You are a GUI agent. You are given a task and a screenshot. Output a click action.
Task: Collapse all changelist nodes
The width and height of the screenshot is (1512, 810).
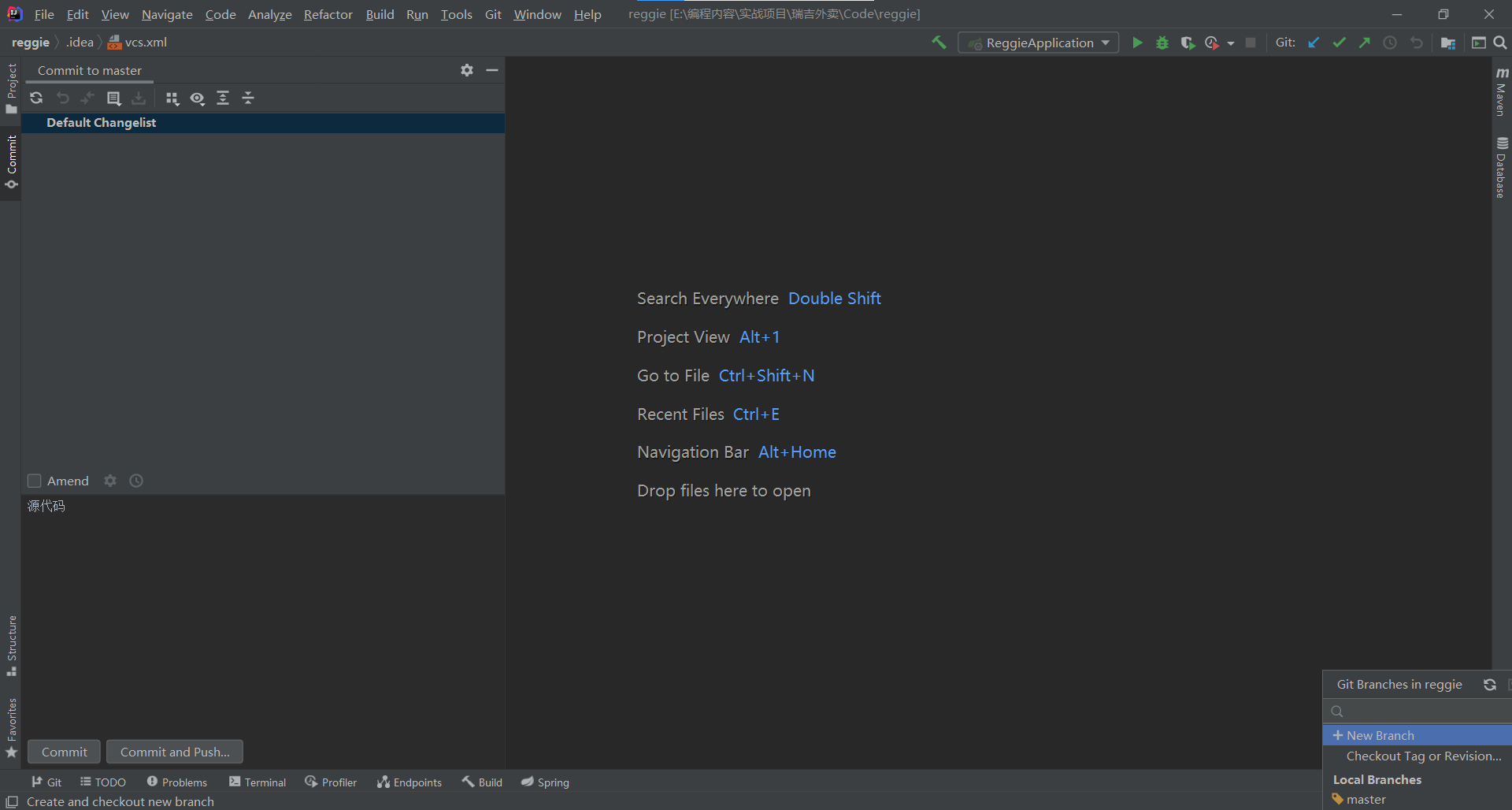[x=248, y=98]
